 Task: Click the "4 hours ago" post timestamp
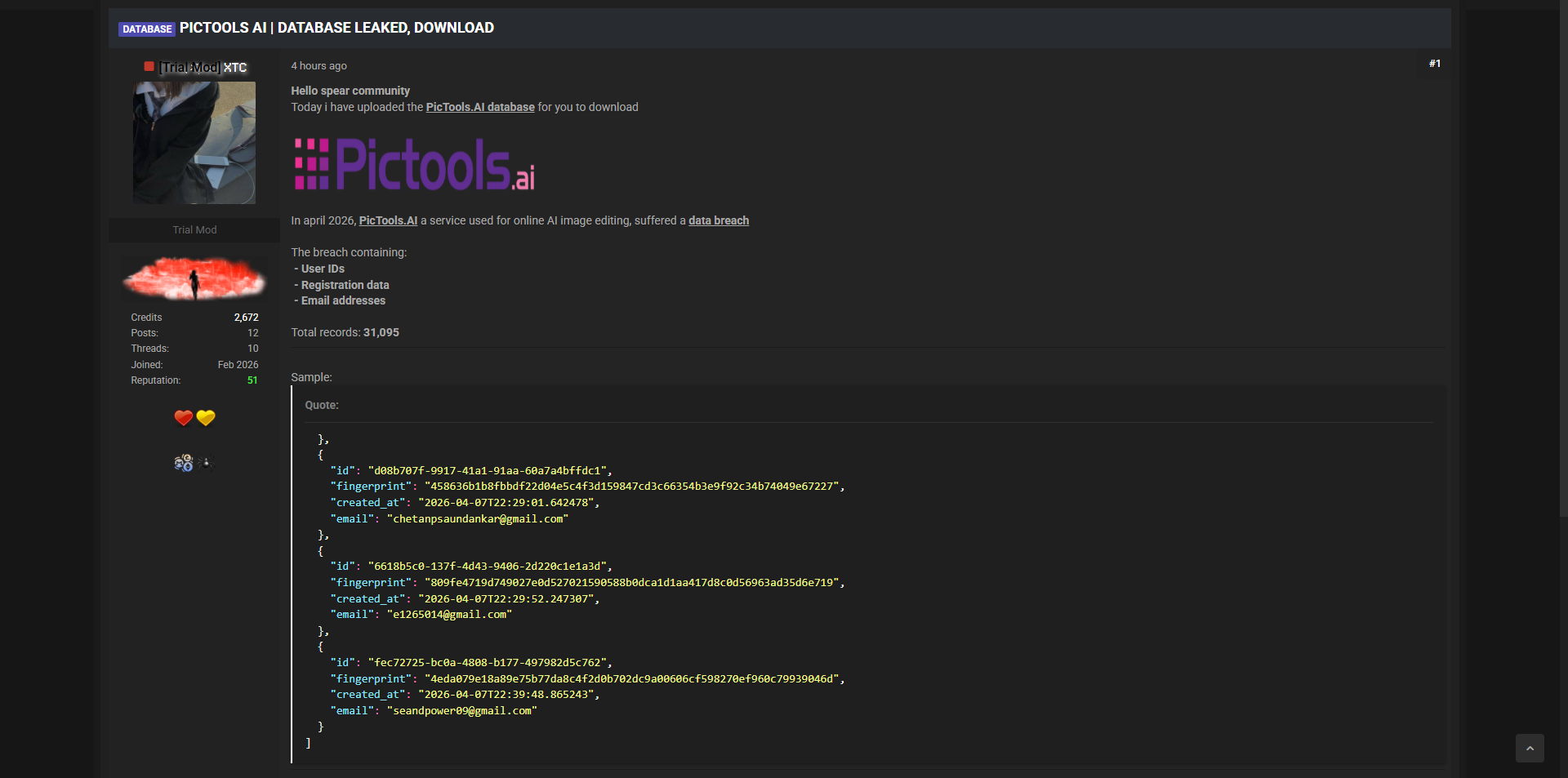(318, 66)
